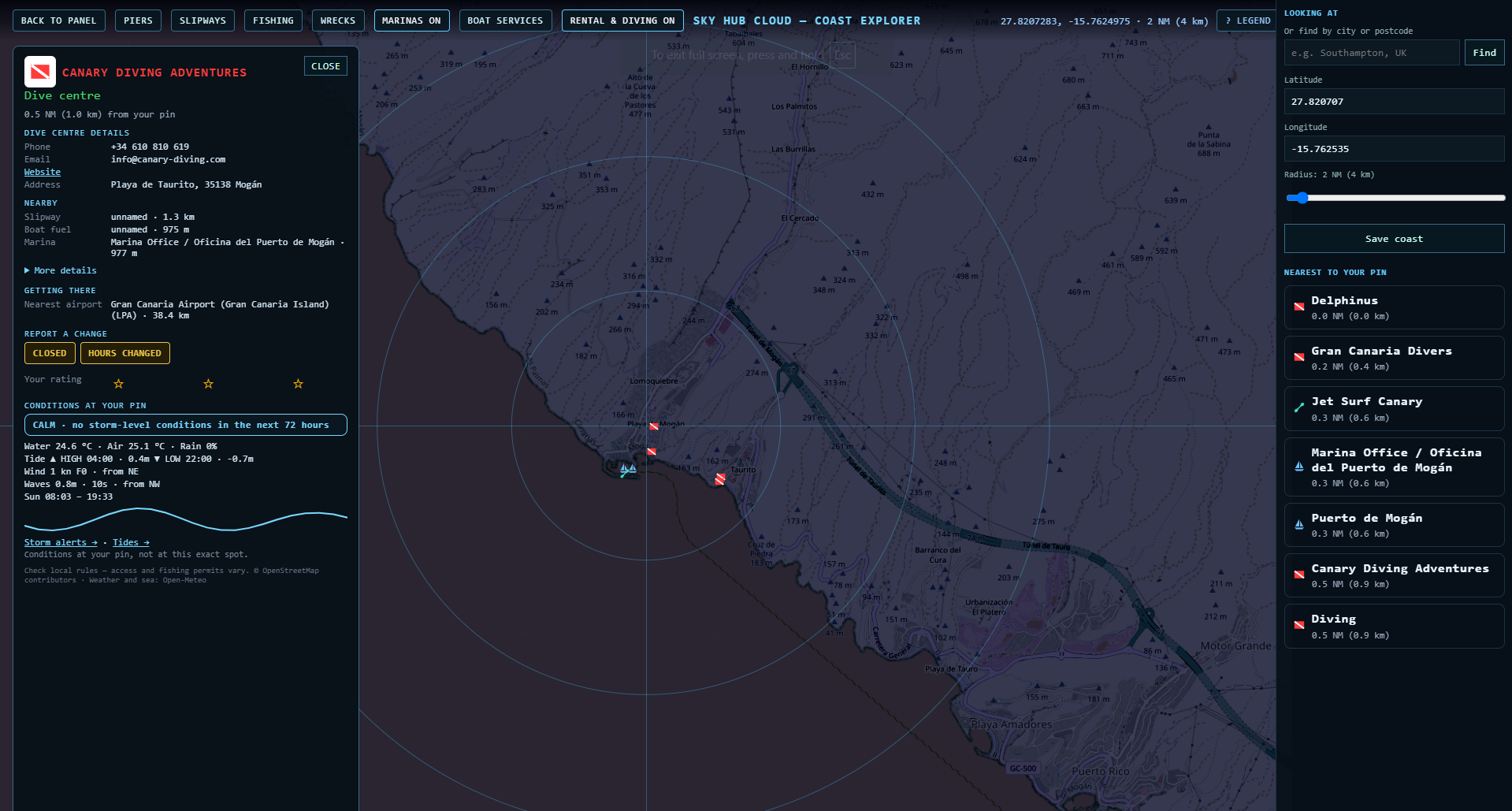The width and height of the screenshot is (1512, 811).
Task: Select Canary Diving Adventures in nearest list
Action: coord(1394,575)
